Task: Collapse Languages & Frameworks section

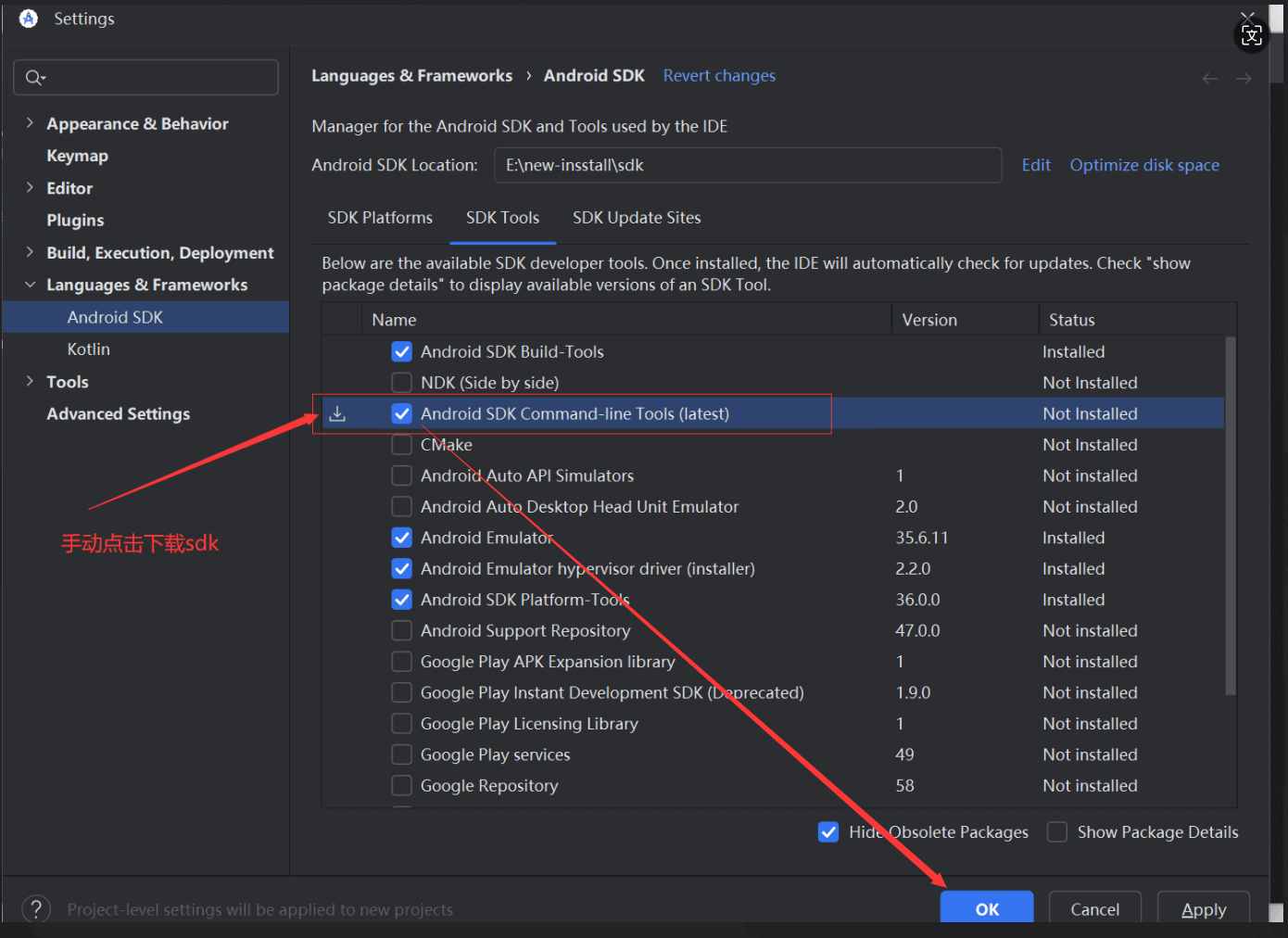Action: tap(30, 285)
